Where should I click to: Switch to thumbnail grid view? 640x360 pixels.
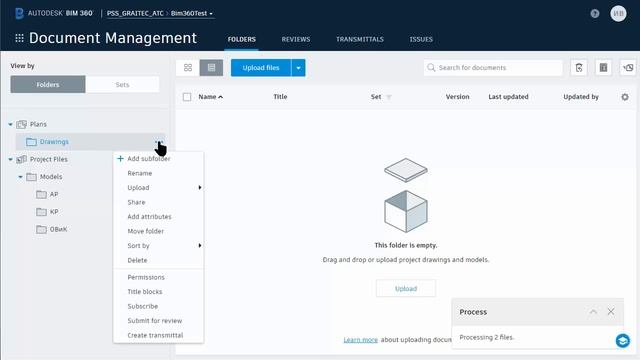(188, 68)
